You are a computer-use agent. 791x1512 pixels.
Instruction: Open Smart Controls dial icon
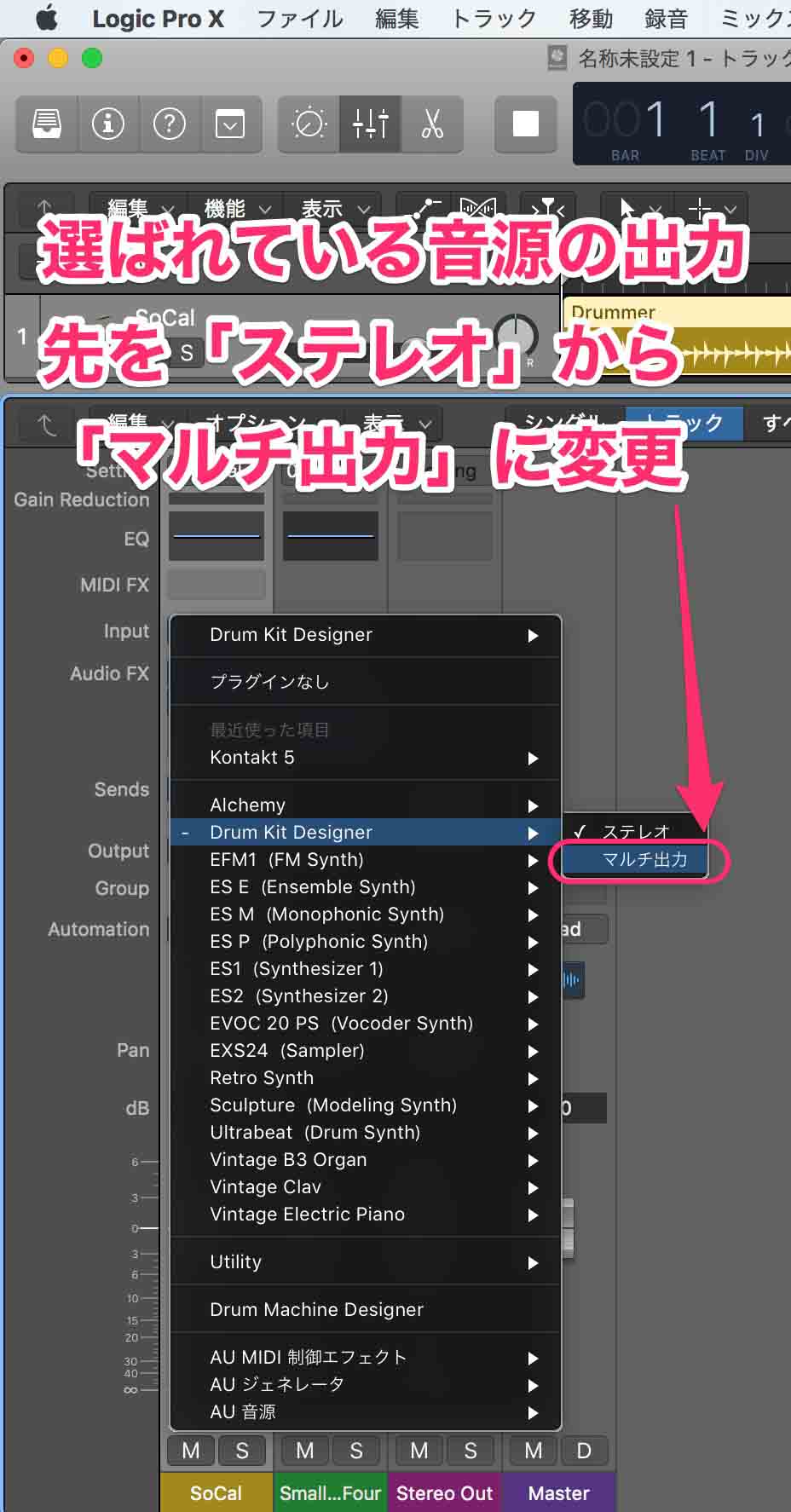(x=309, y=124)
